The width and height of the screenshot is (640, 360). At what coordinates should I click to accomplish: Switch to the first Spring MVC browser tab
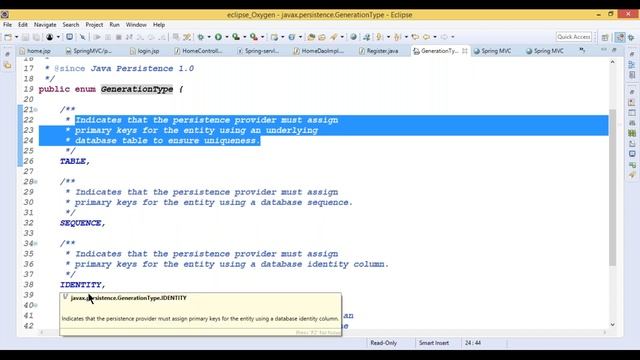click(x=492, y=51)
